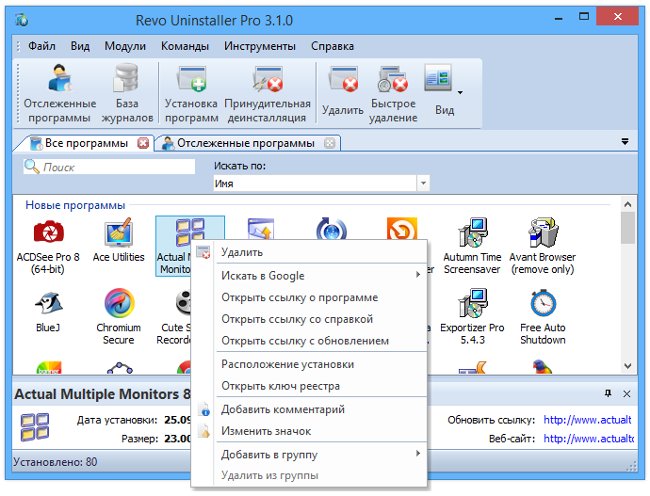This screenshot has height=496, width=650.
Task: Open the Команды menu
Action: (185, 46)
